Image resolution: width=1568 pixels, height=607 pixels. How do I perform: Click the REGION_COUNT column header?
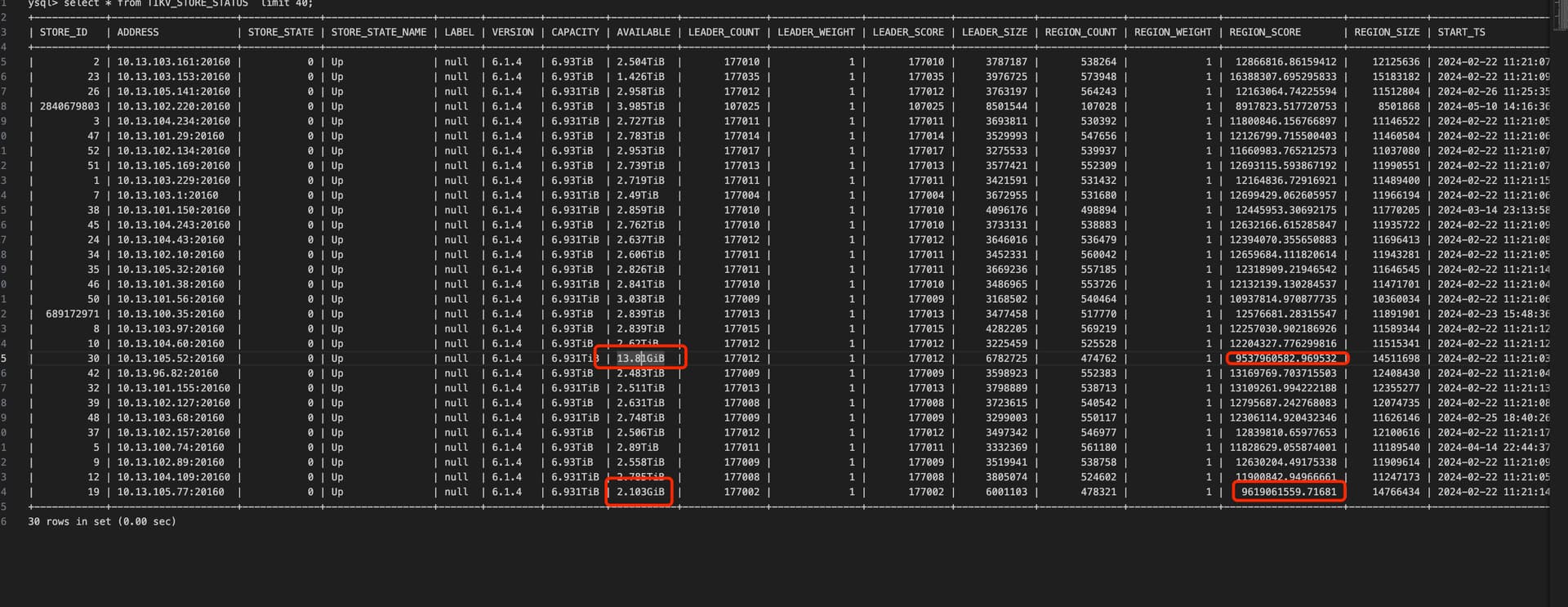(1080, 33)
